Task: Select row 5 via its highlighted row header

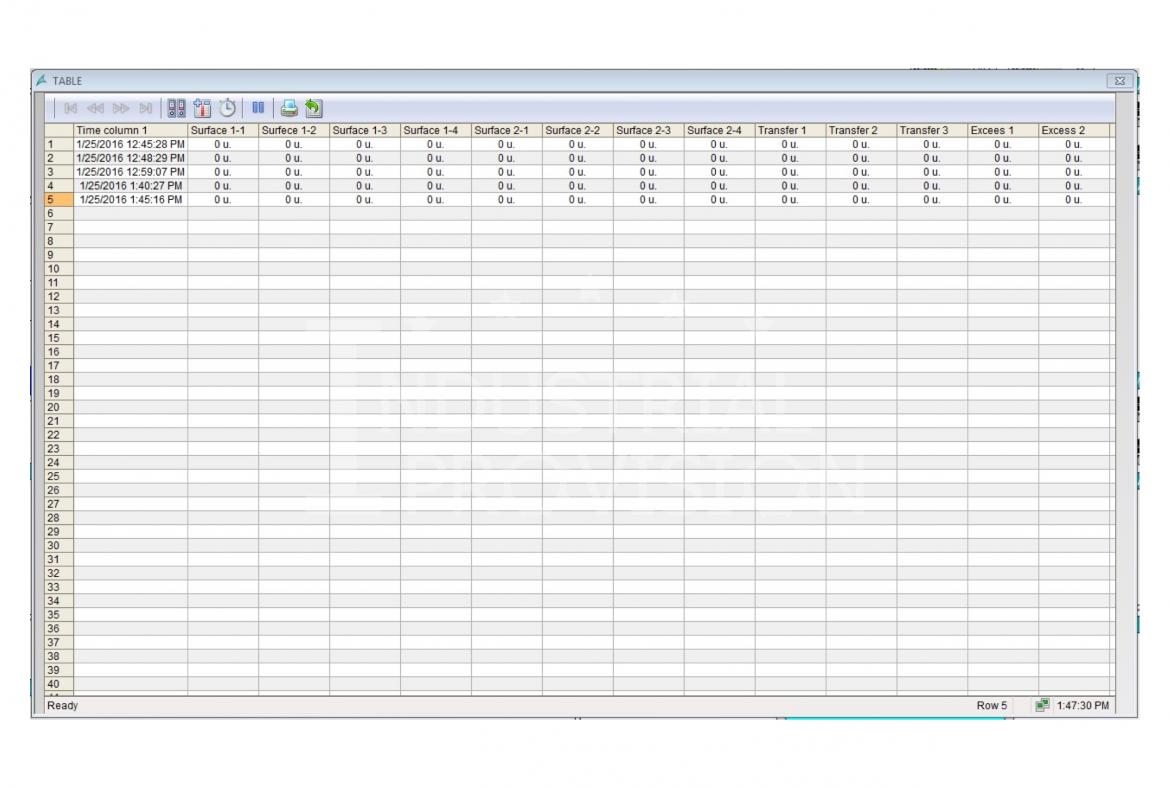Action: tap(58, 199)
